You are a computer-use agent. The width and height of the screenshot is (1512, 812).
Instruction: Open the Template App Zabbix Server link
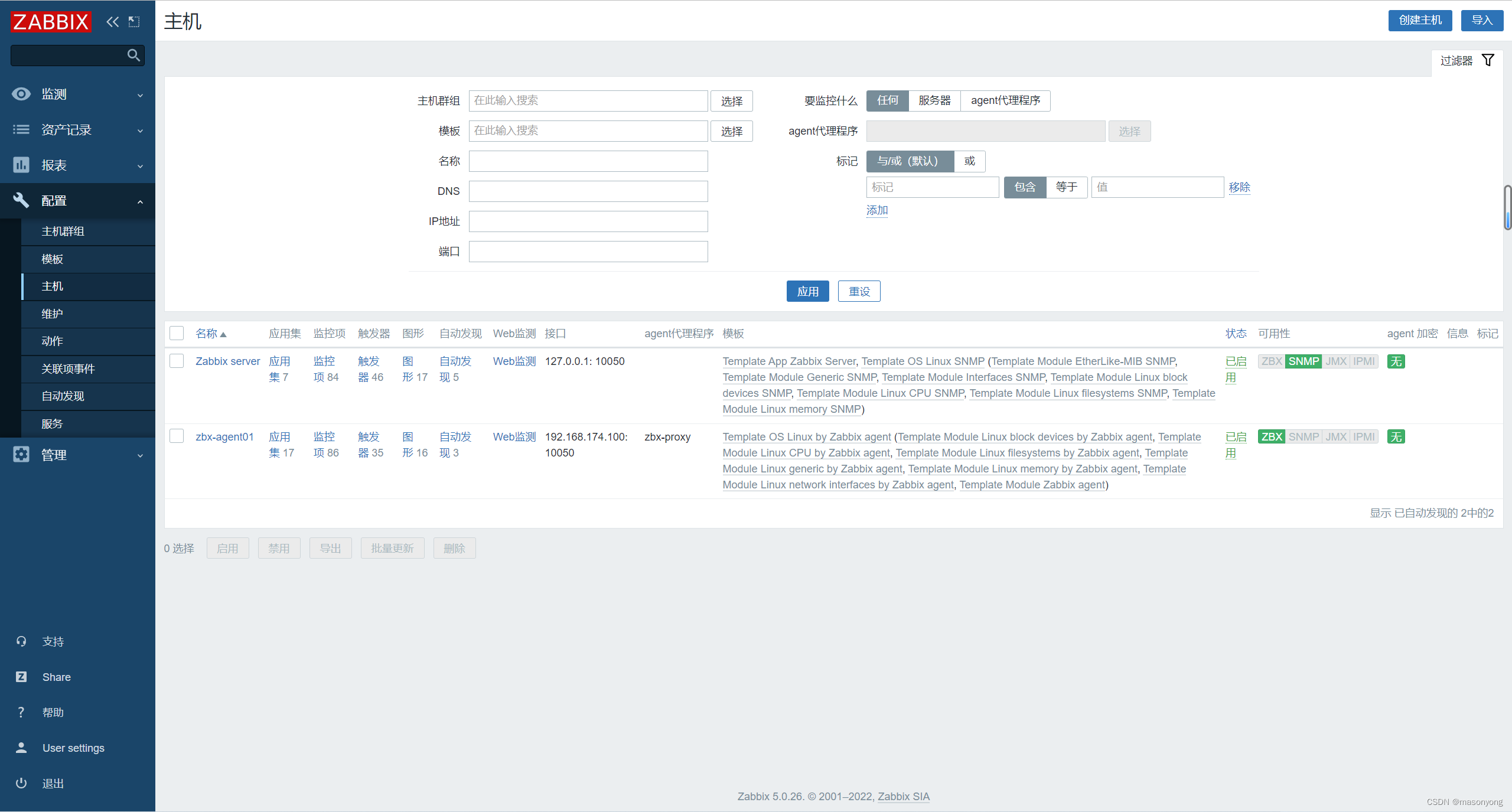coord(788,361)
